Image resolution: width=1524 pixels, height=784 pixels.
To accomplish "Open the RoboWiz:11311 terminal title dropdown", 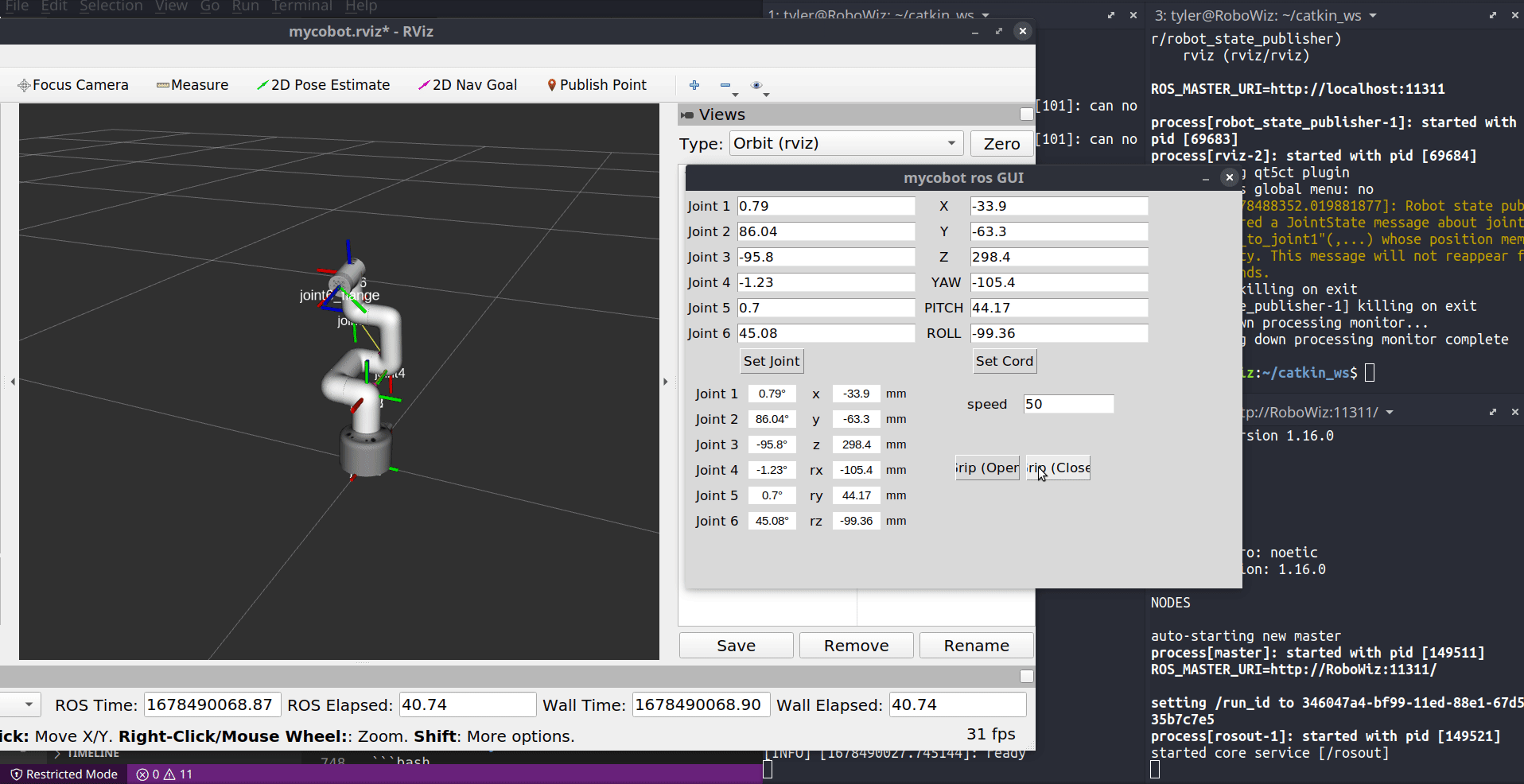I will [1390, 412].
